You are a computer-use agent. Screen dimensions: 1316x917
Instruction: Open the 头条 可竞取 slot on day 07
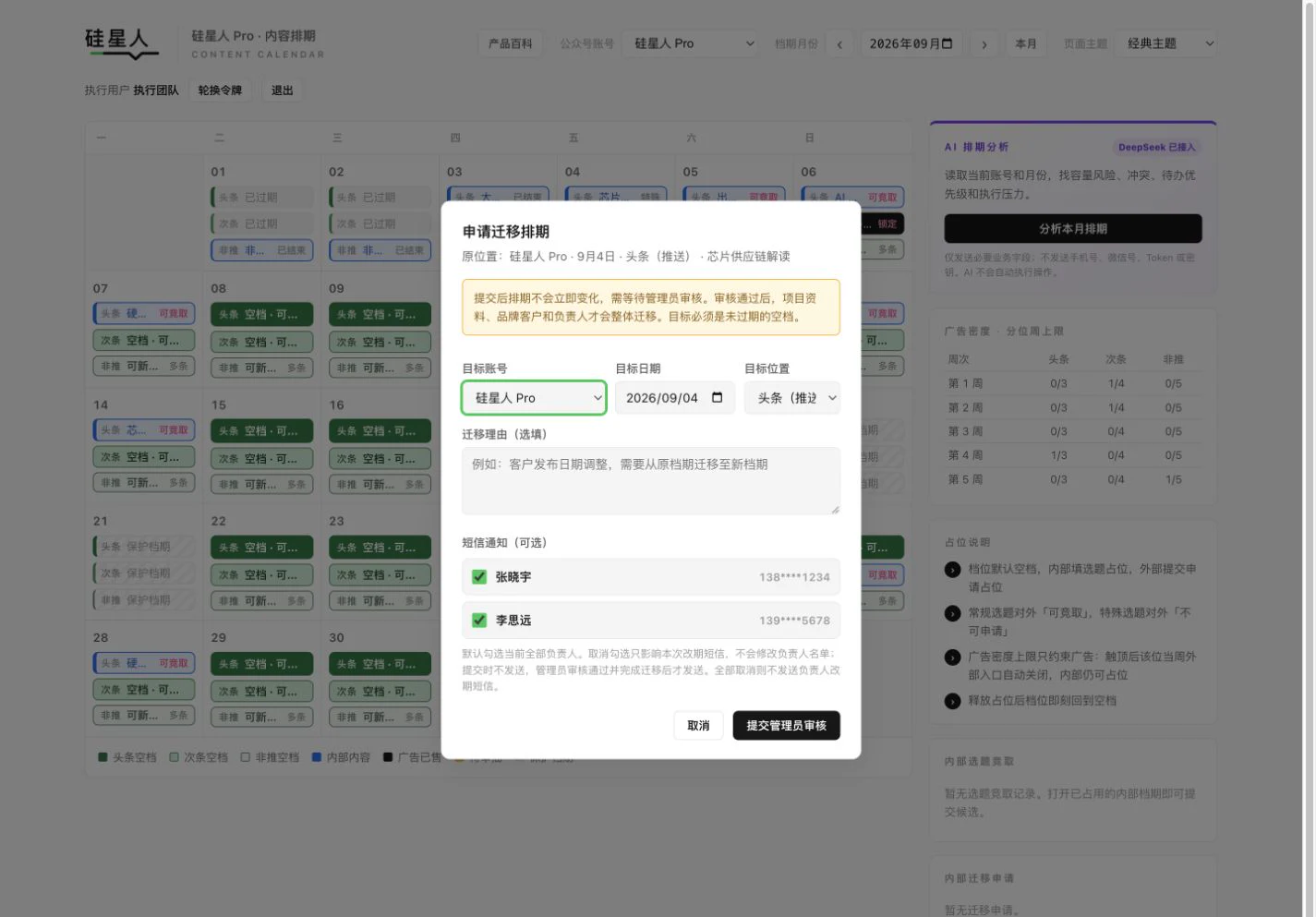click(144, 314)
